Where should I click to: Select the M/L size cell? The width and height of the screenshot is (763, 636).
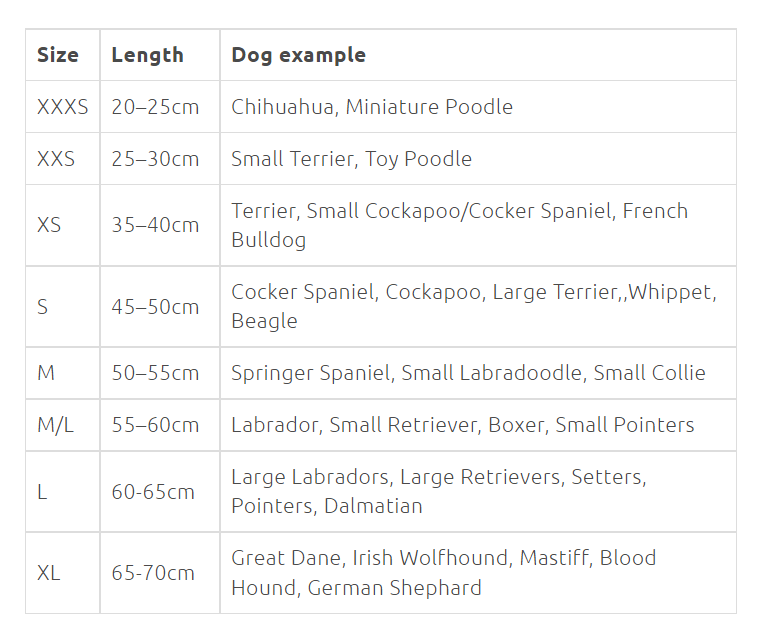point(55,425)
